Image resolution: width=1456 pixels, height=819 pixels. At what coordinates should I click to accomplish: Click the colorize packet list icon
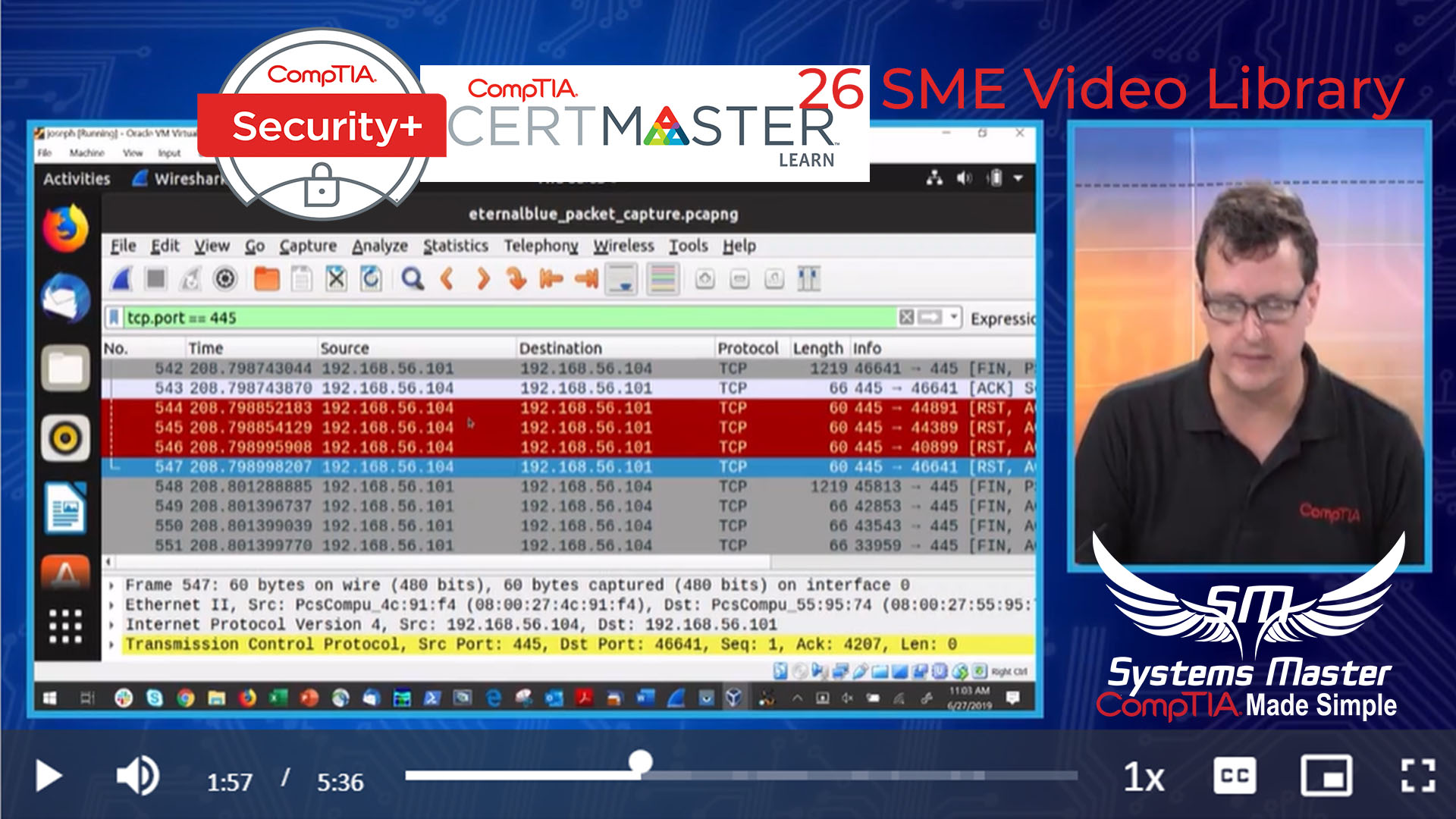(x=663, y=279)
